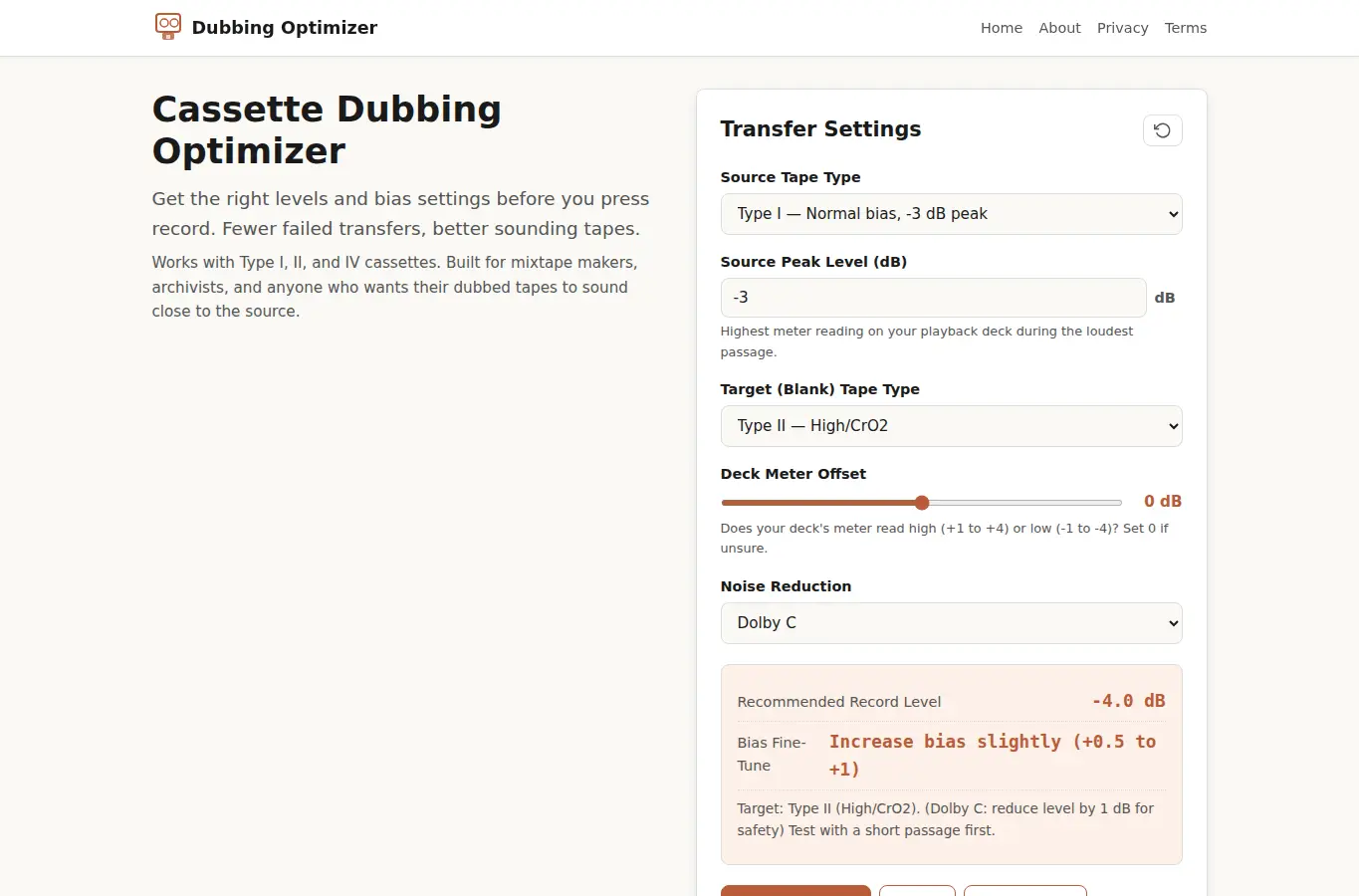This screenshot has width=1359, height=896.
Task: Click the Noise Reduction label
Action: point(786,586)
